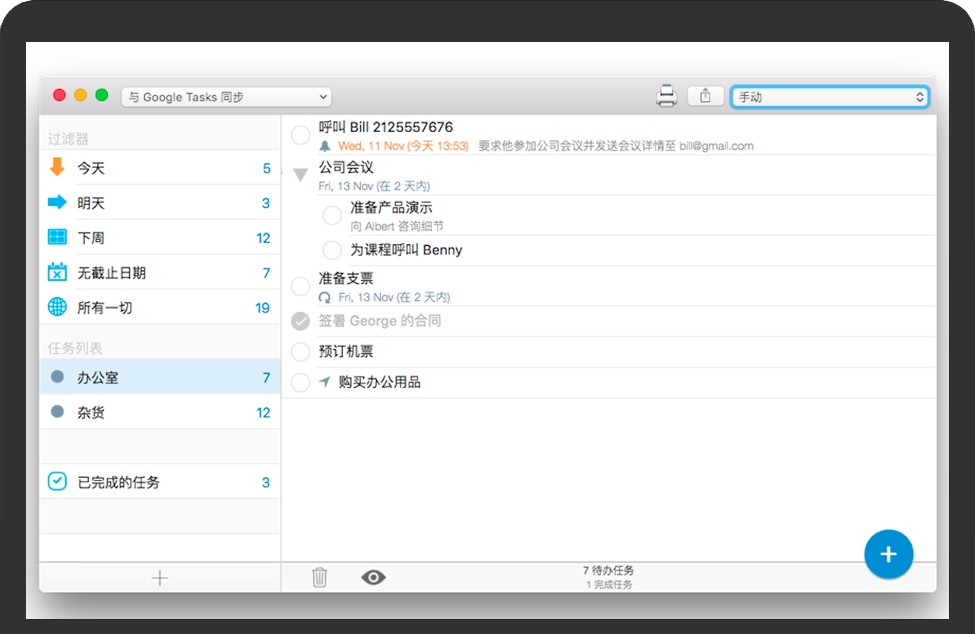Uncheck the completed 签署 George 的合同 task
This screenshot has width=975, height=634.
tap(300, 321)
